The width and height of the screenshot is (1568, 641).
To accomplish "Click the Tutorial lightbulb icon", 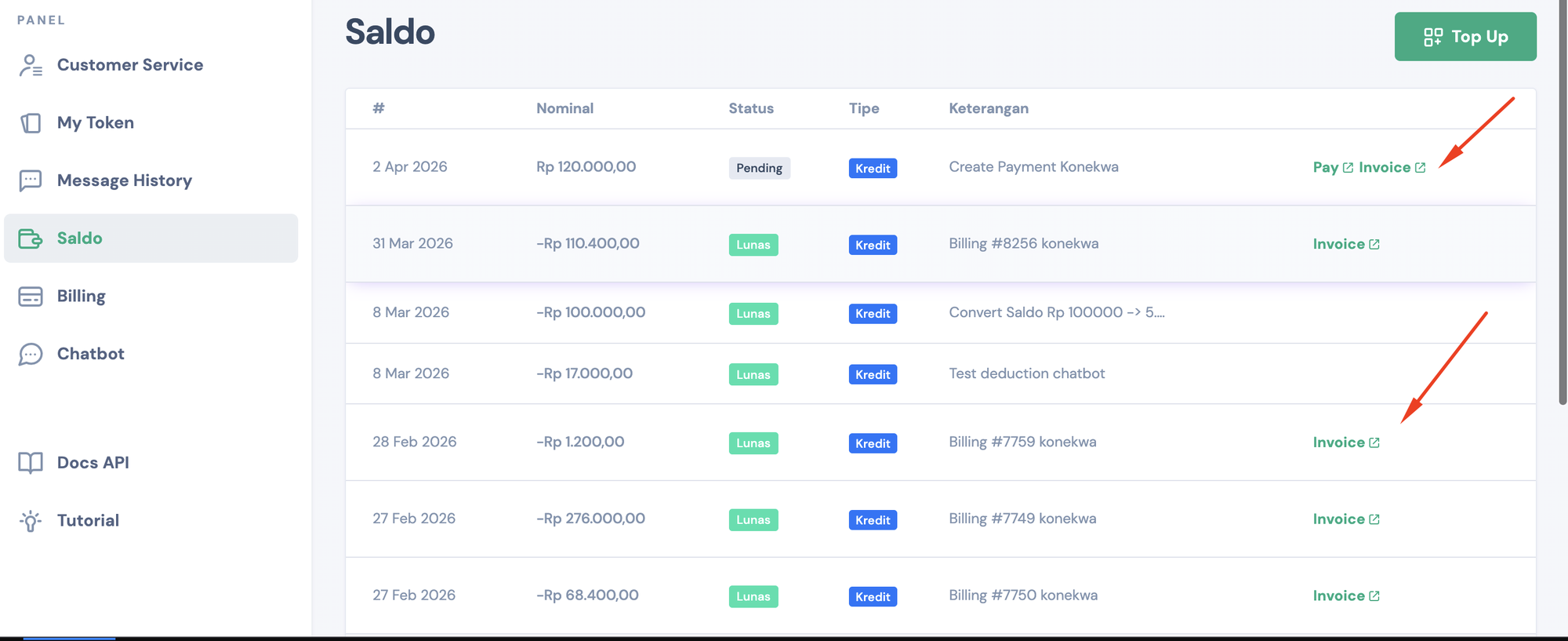I will (x=31, y=521).
